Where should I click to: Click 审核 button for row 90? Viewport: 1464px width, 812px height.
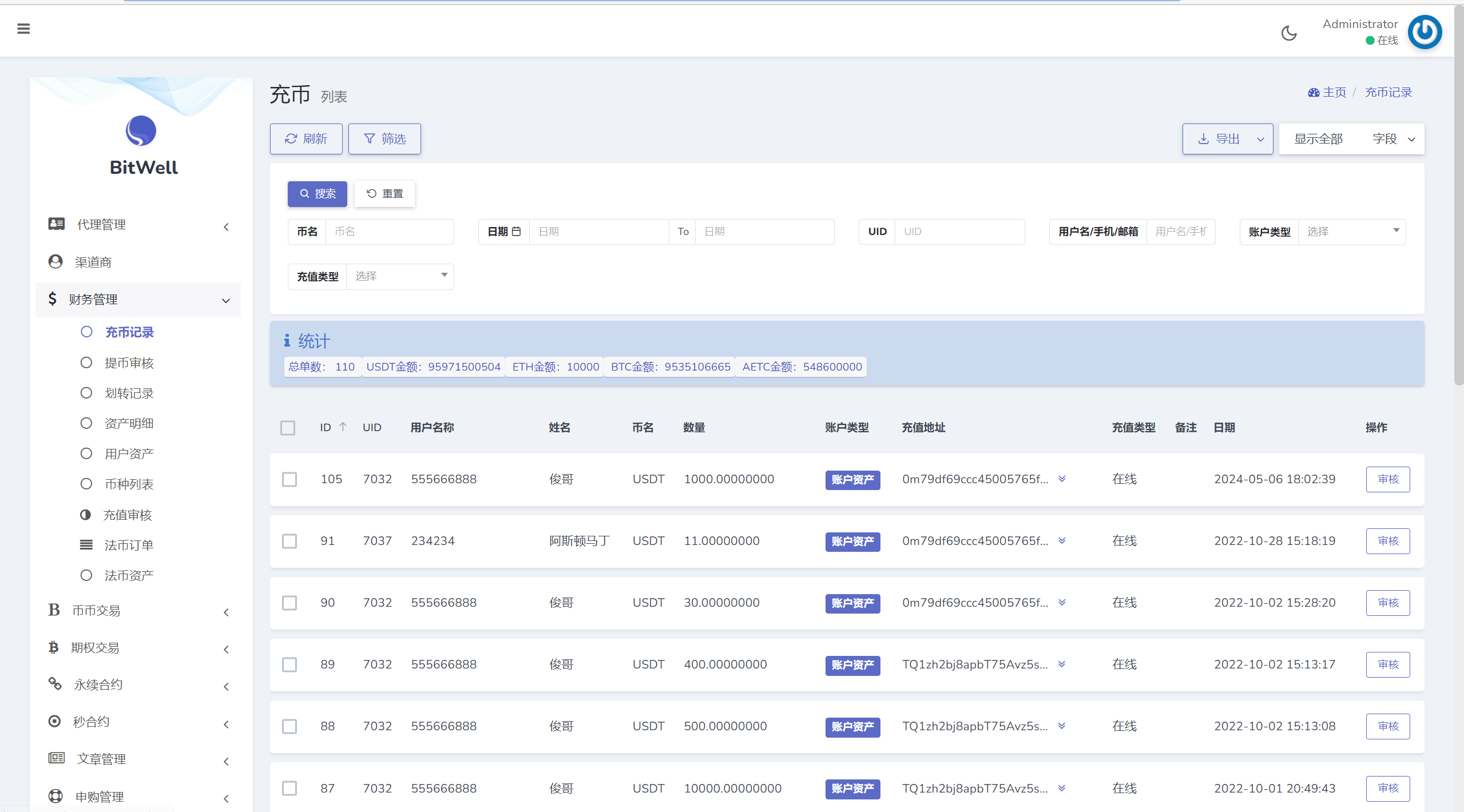[1387, 603]
